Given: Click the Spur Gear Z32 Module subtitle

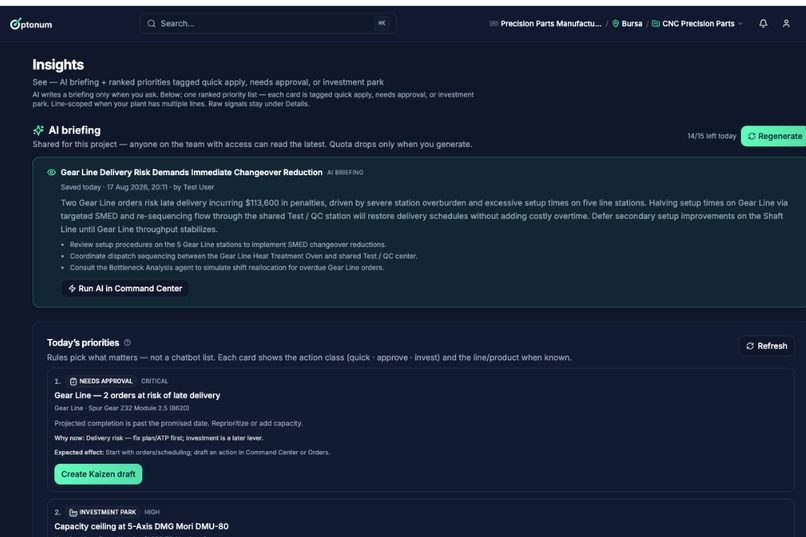Looking at the screenshot, I should (x=122, y=408).
